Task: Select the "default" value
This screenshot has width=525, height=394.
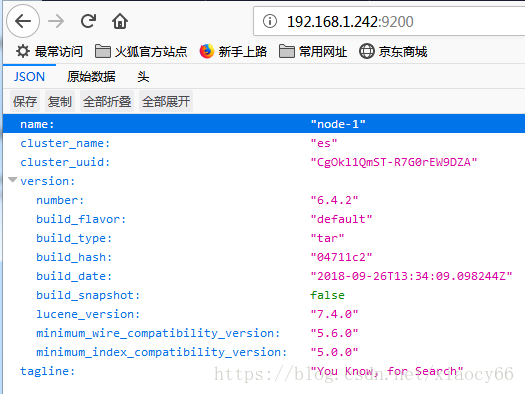Action: pos(342,219)
